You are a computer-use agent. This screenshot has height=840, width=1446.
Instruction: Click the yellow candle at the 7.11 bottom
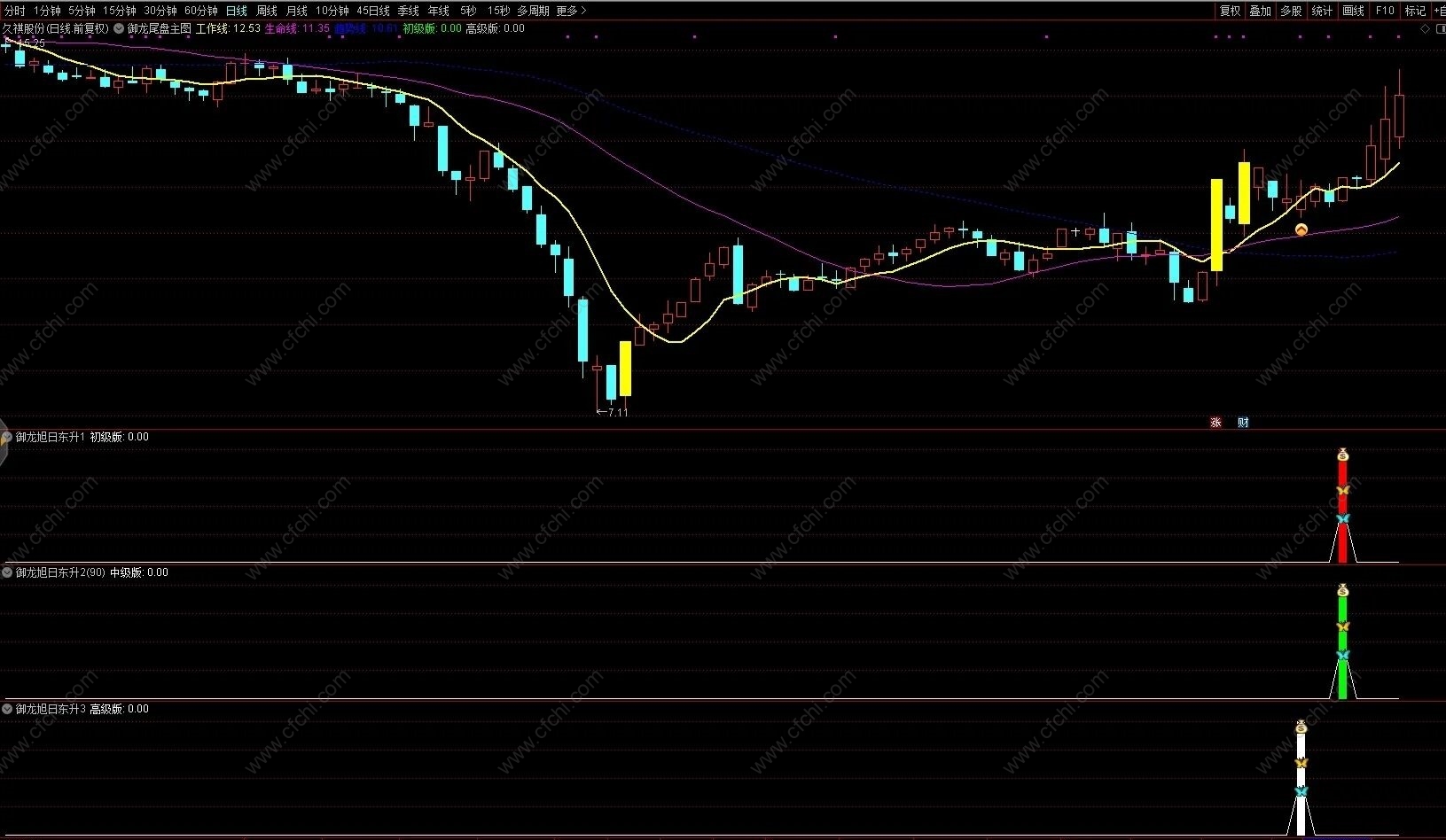[625, 369]
